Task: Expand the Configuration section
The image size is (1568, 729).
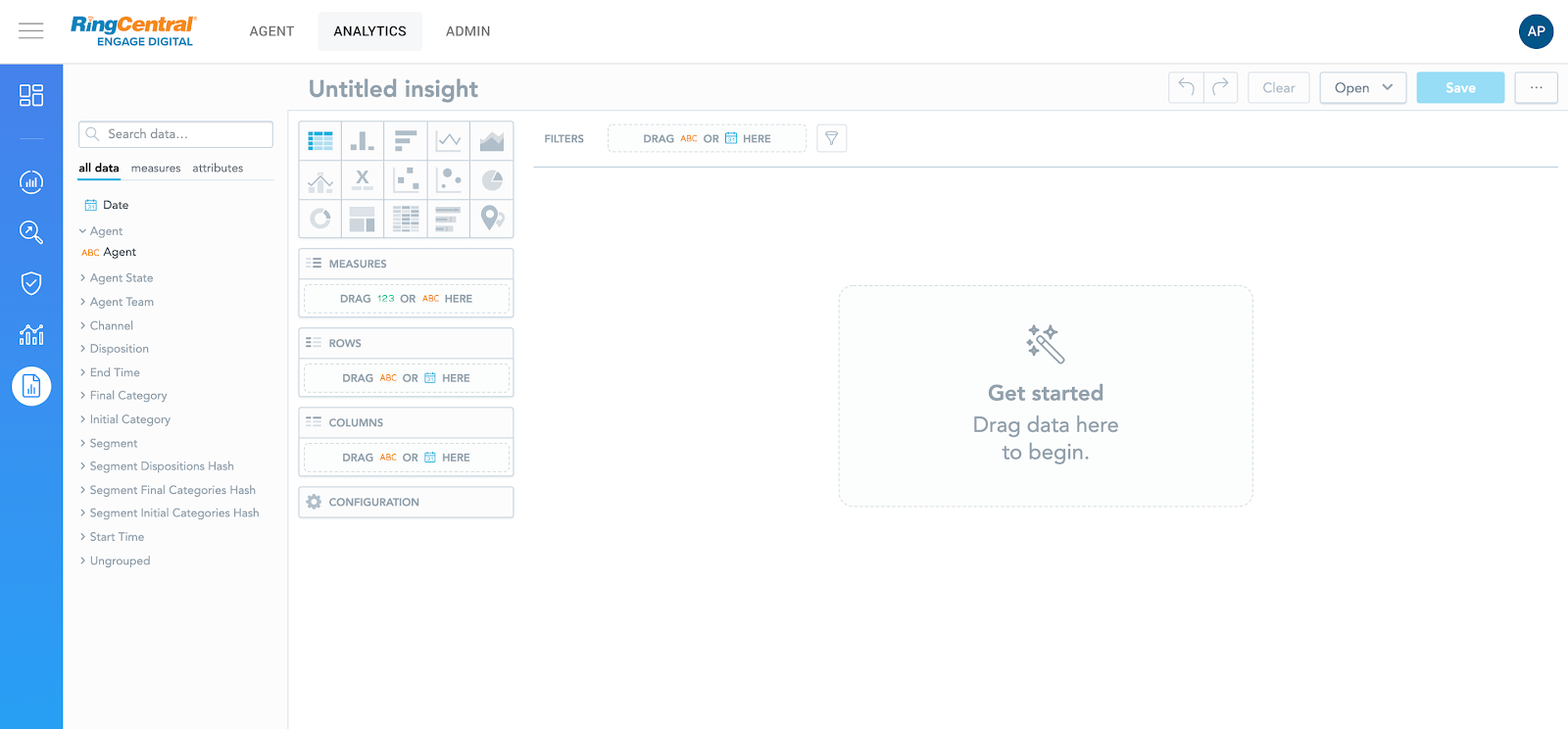Action: 406,502
